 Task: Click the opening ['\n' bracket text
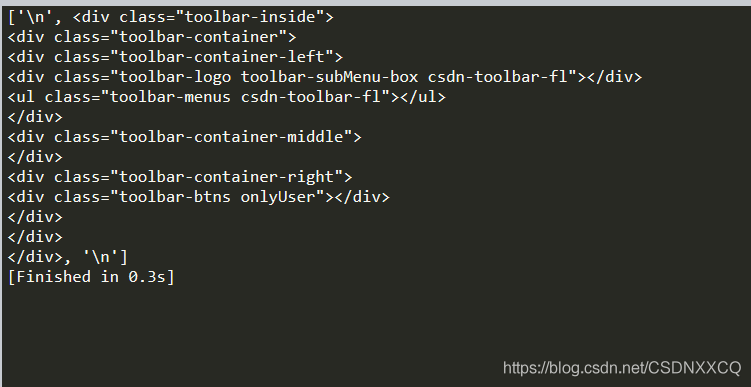(x=34, y=17)
